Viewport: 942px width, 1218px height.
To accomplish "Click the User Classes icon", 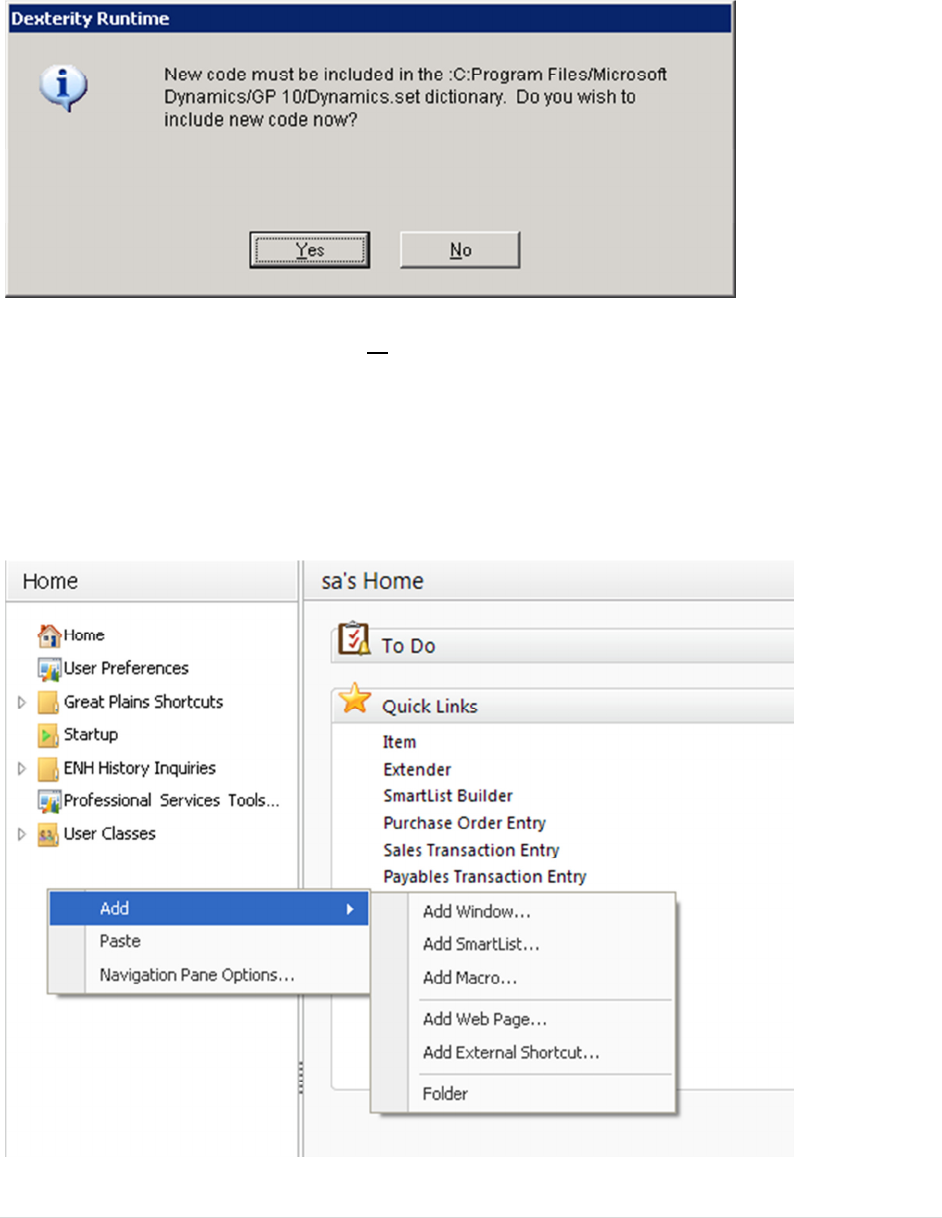I will [50, 834].
